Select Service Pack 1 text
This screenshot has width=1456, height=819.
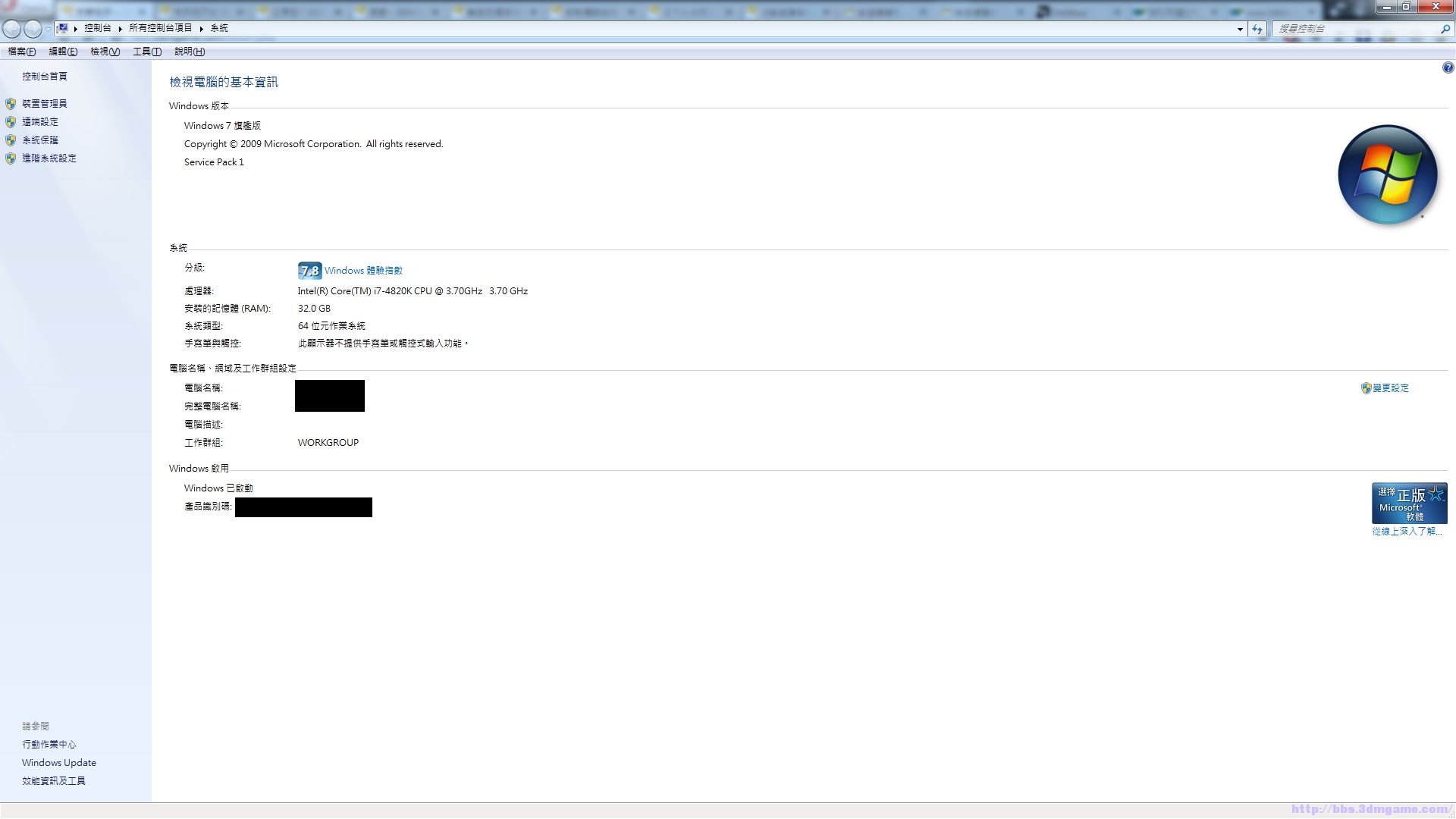[214, 162]
